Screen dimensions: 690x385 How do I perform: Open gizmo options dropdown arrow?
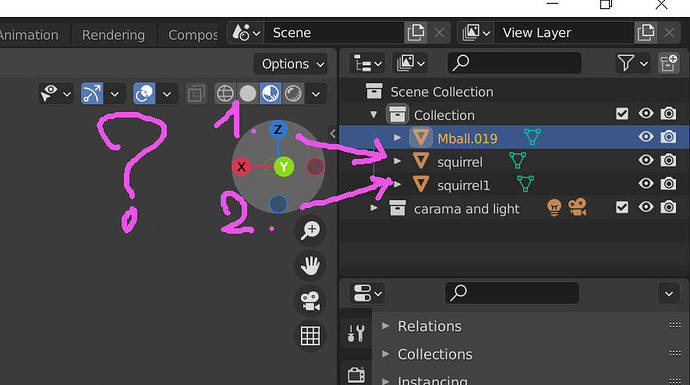point(114,94)
